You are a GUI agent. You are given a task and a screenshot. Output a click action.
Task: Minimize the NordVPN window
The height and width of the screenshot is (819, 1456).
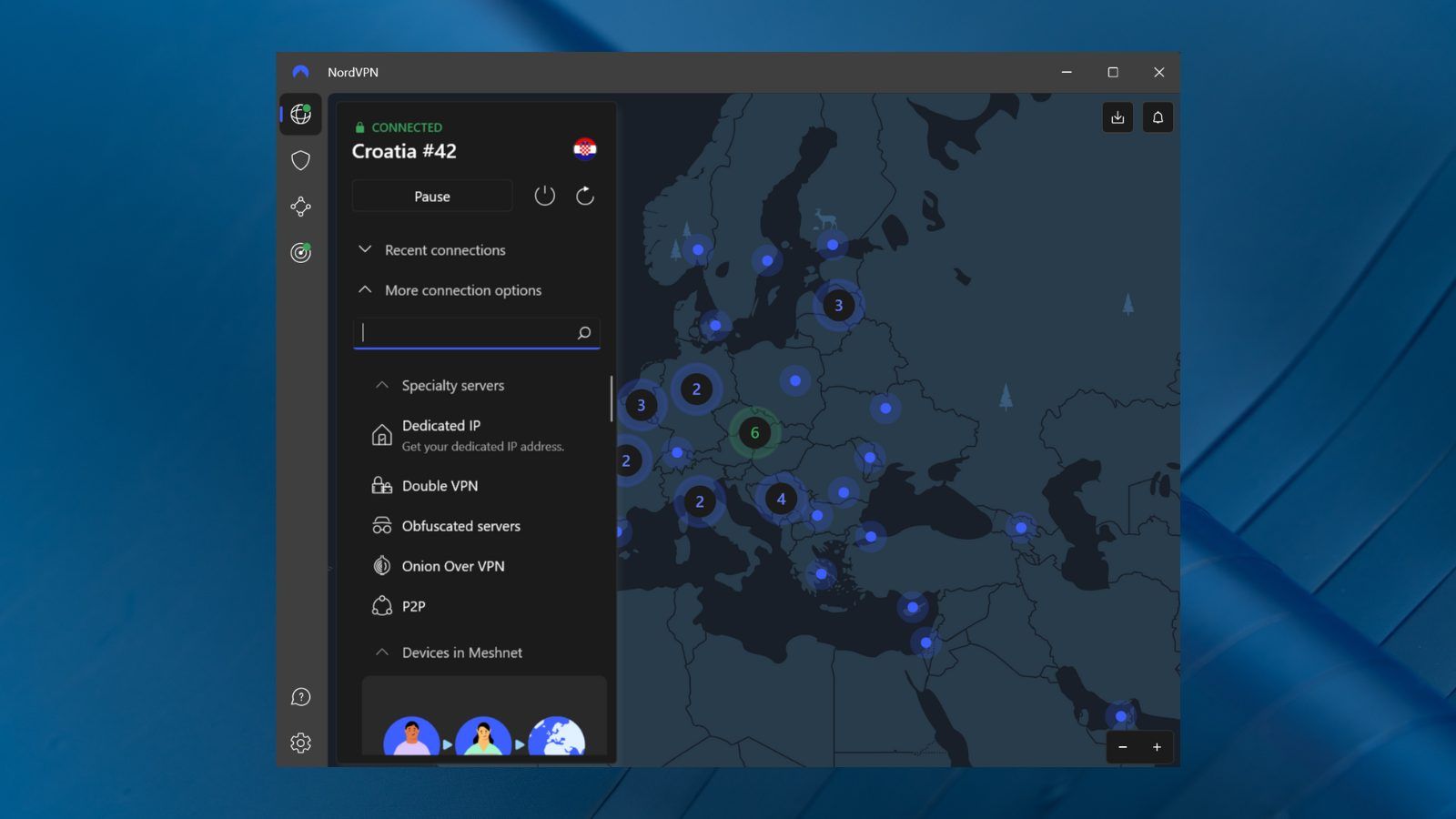click(x=1067, y=72)
